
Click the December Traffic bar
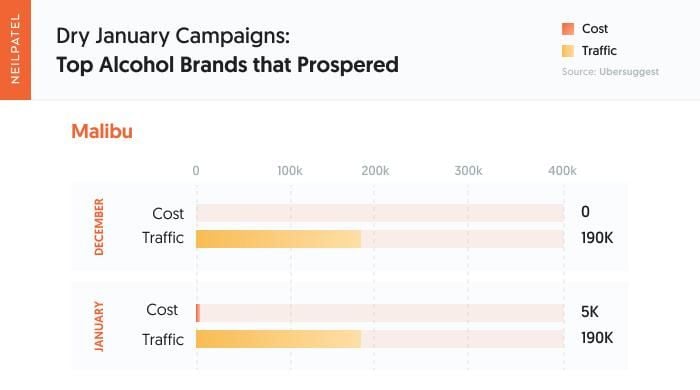(278, 239)
